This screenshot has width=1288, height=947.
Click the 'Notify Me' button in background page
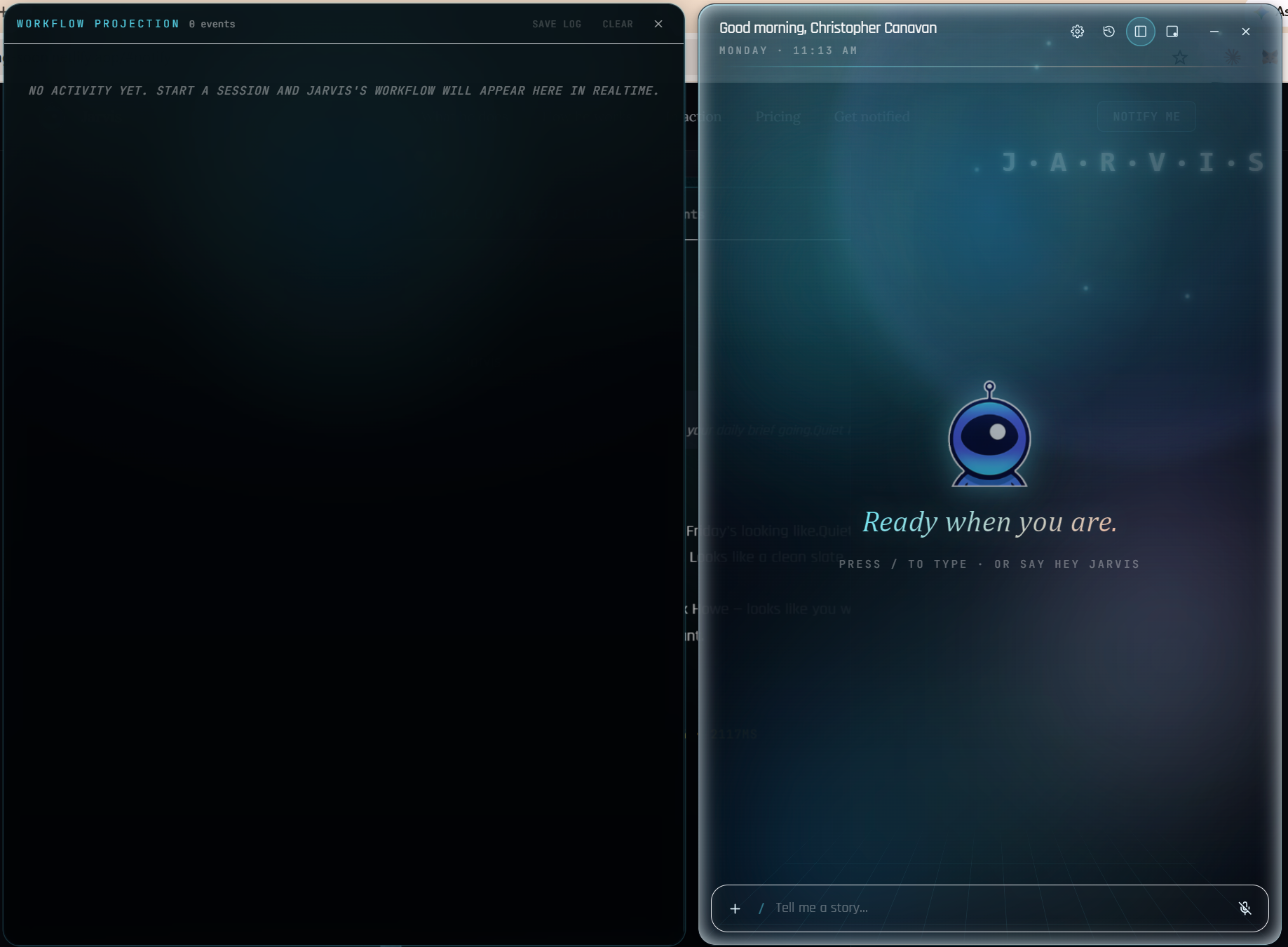pyautogui.click(x=1146, y=116)
